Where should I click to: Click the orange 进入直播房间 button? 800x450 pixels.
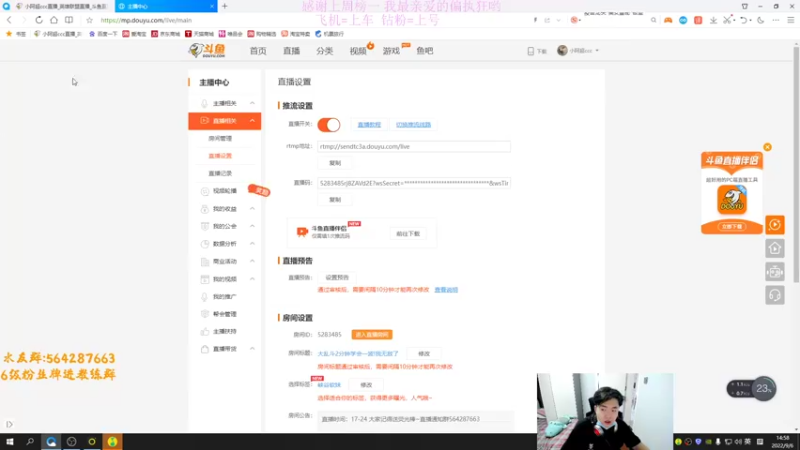[x=372, y=335]
